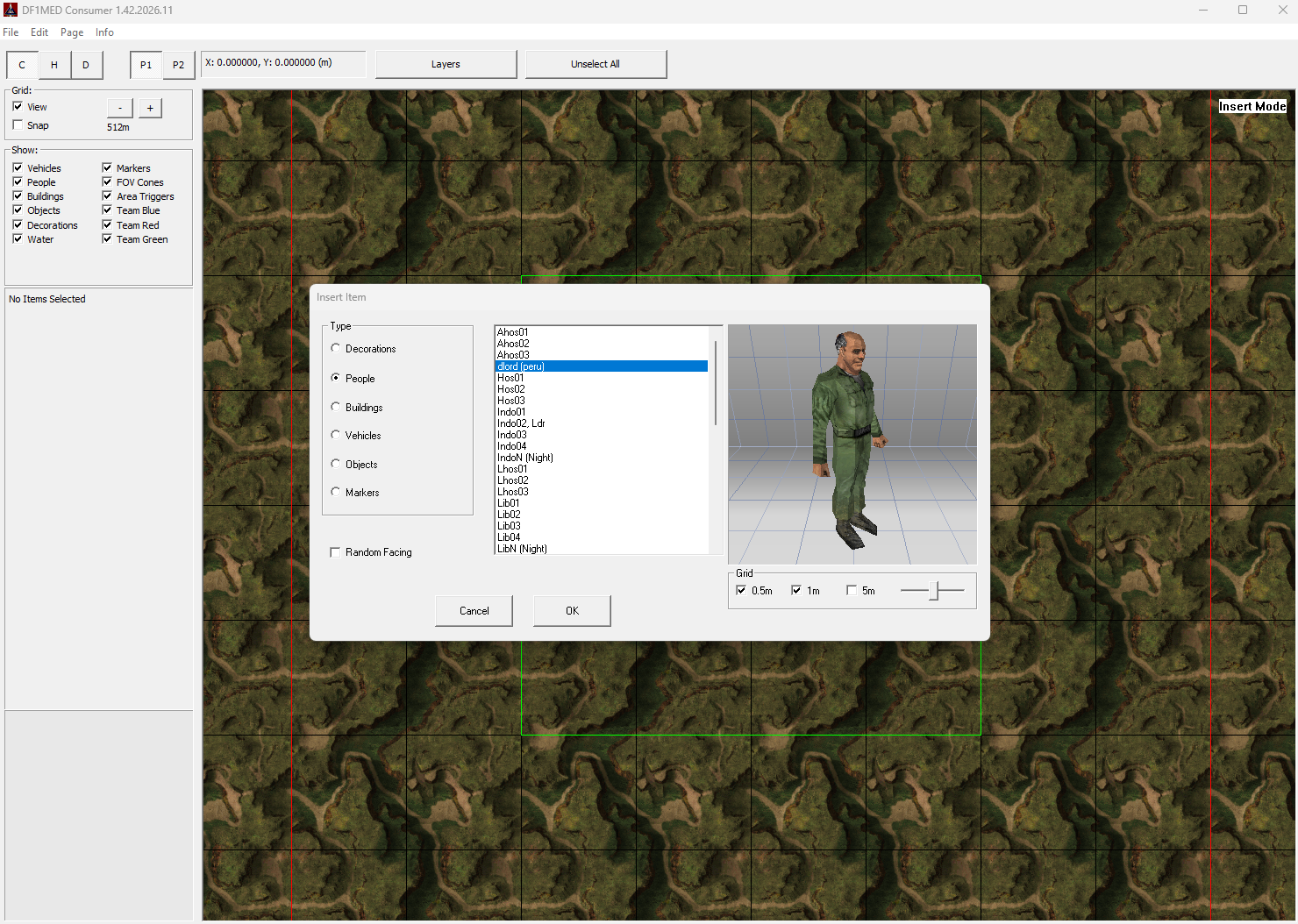This screenshot has height=924, width=1298.
Task: Click the coordinates readout field
Action: pos(283,64)
